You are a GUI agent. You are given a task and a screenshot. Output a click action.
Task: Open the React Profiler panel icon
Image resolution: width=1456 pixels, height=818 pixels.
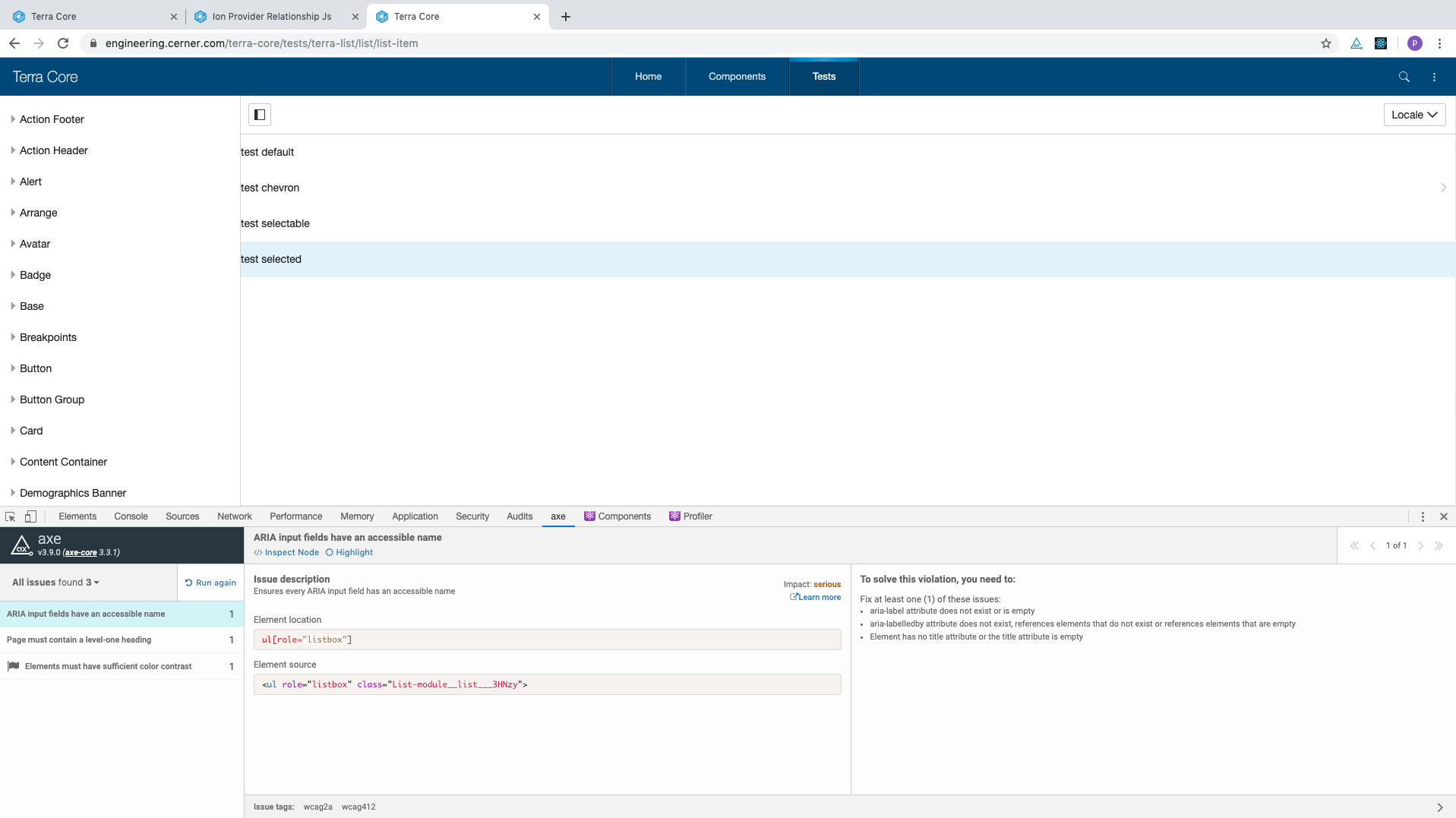point(674,516)
